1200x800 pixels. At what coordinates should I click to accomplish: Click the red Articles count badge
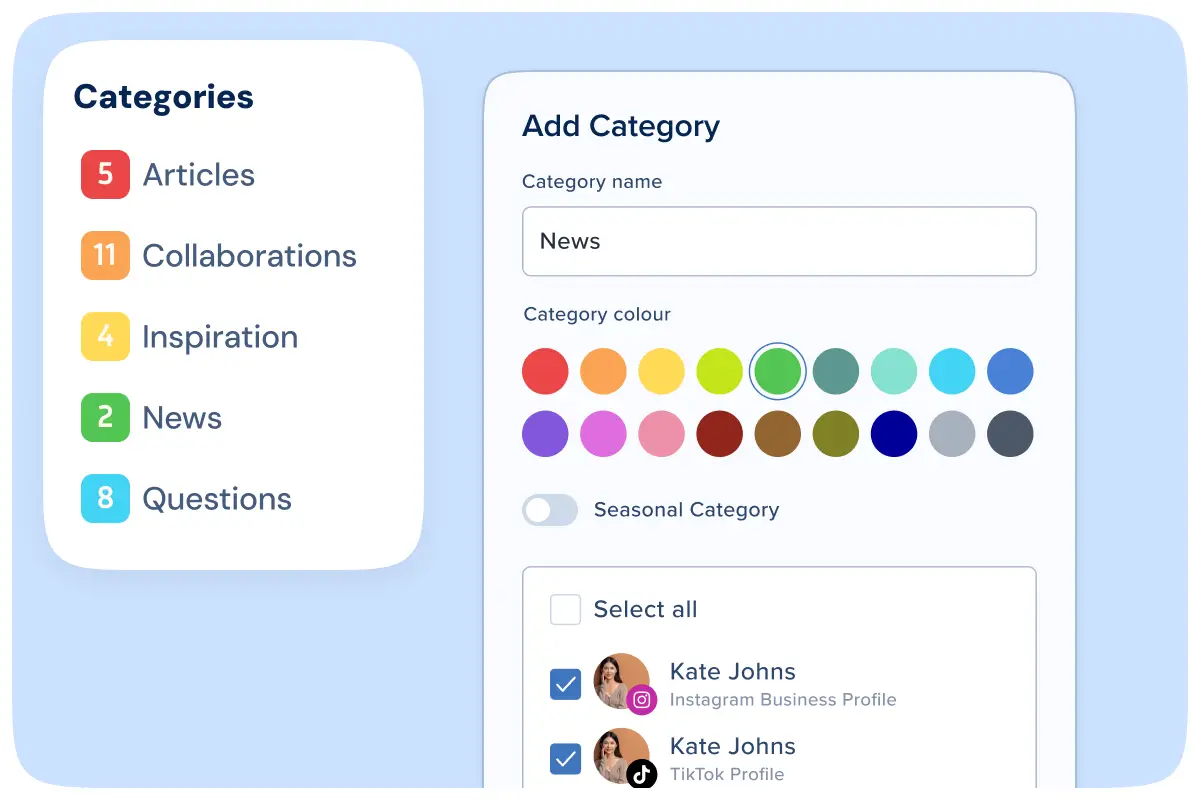point(105,175)
